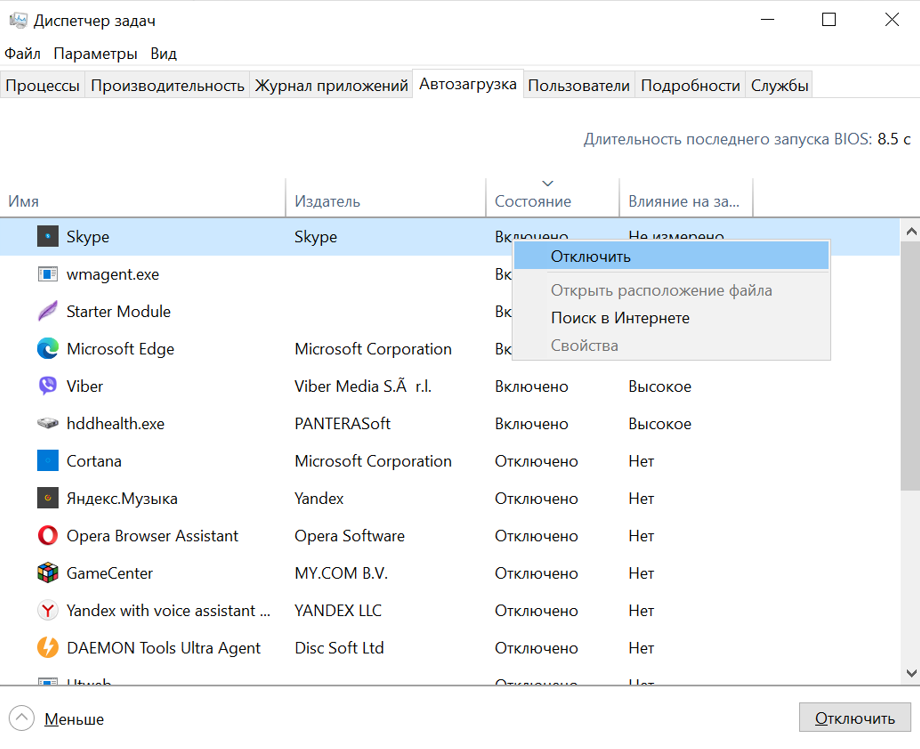
Task: Click the Microsoft Edge icon
Action: pos(48,349)
